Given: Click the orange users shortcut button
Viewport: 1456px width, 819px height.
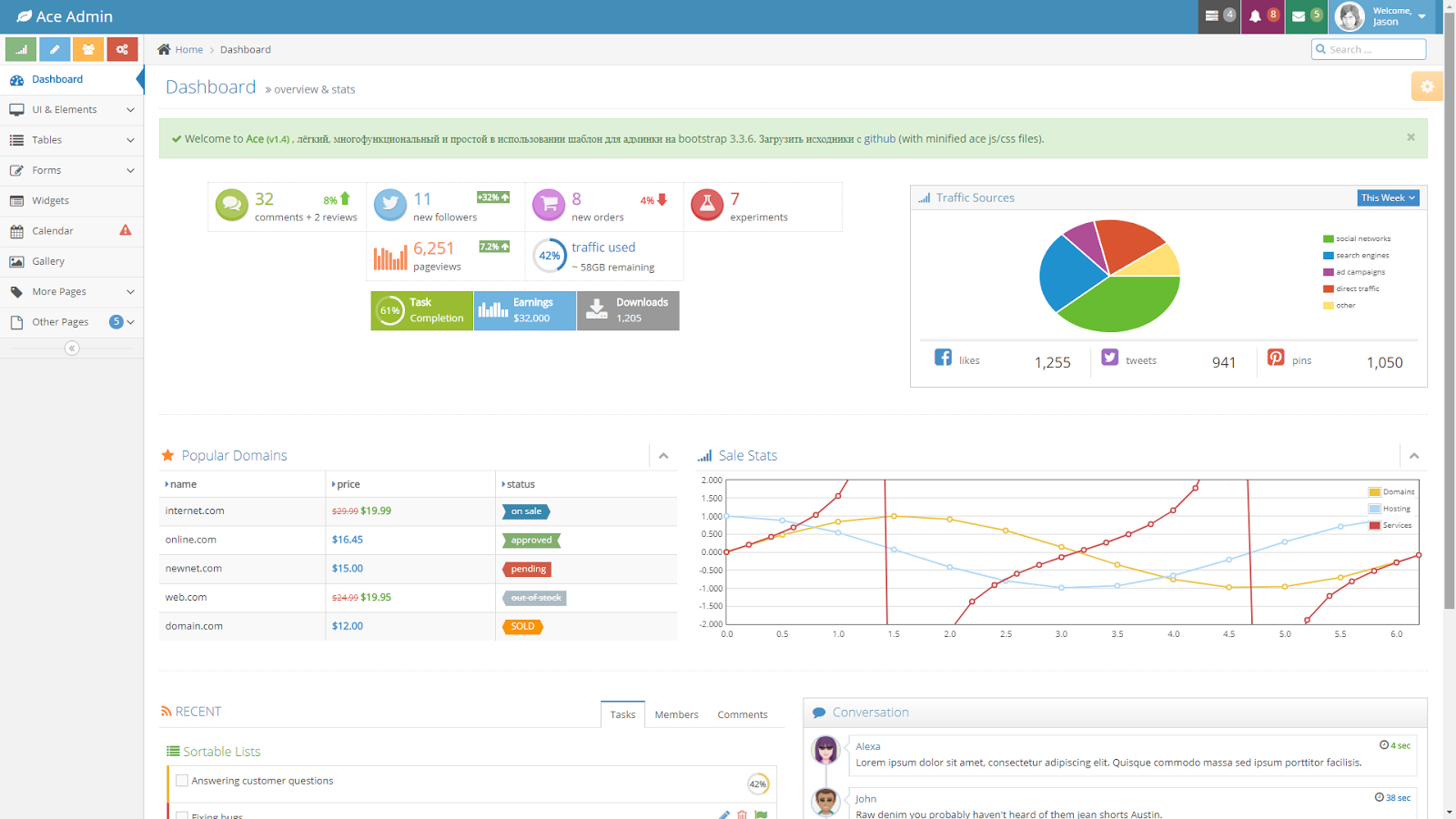Looking at the screenshot, I should tap(88, 49).
